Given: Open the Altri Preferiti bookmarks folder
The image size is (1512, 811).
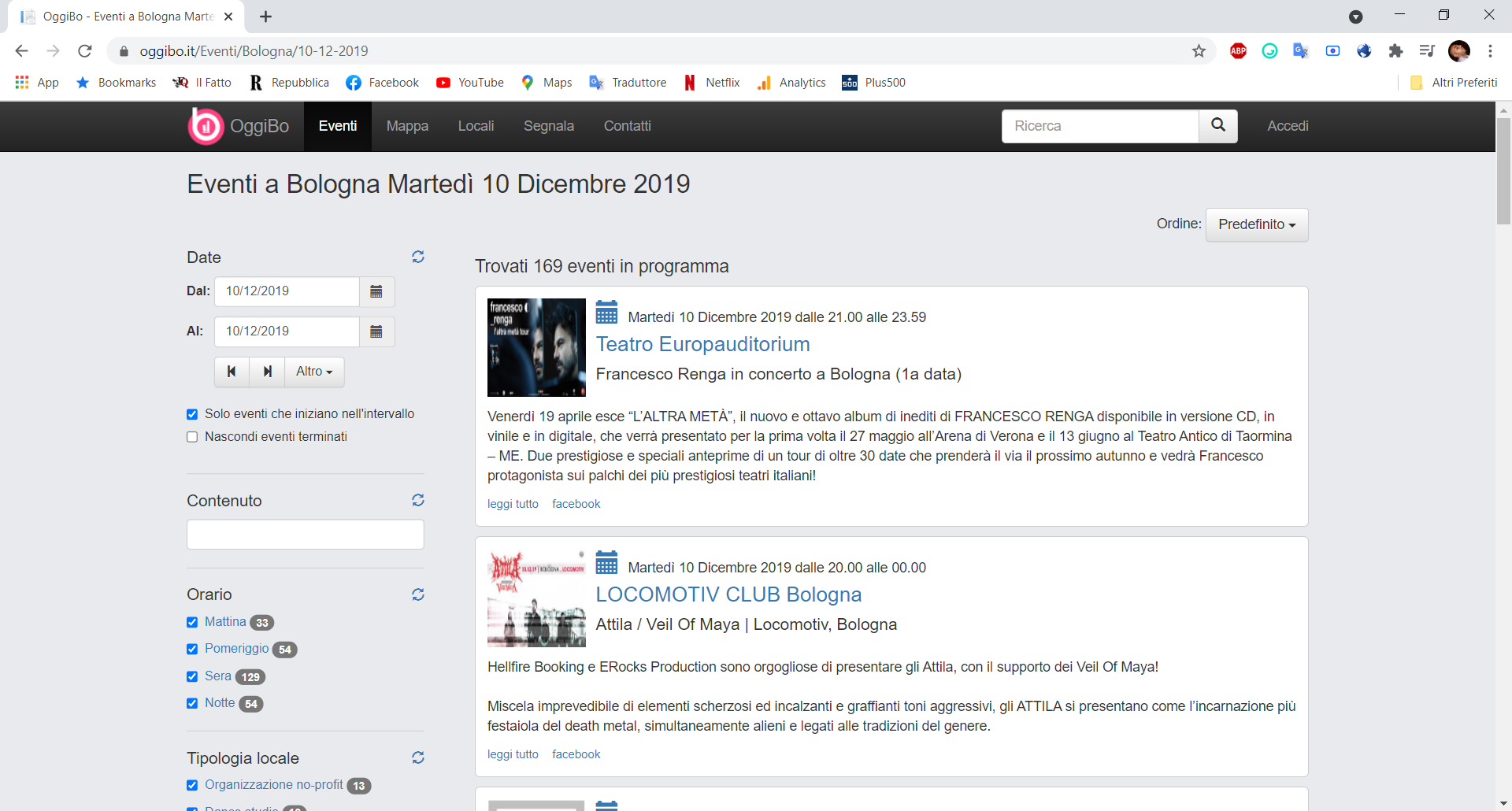Looking at the screenshot, I should point(1454,83).
